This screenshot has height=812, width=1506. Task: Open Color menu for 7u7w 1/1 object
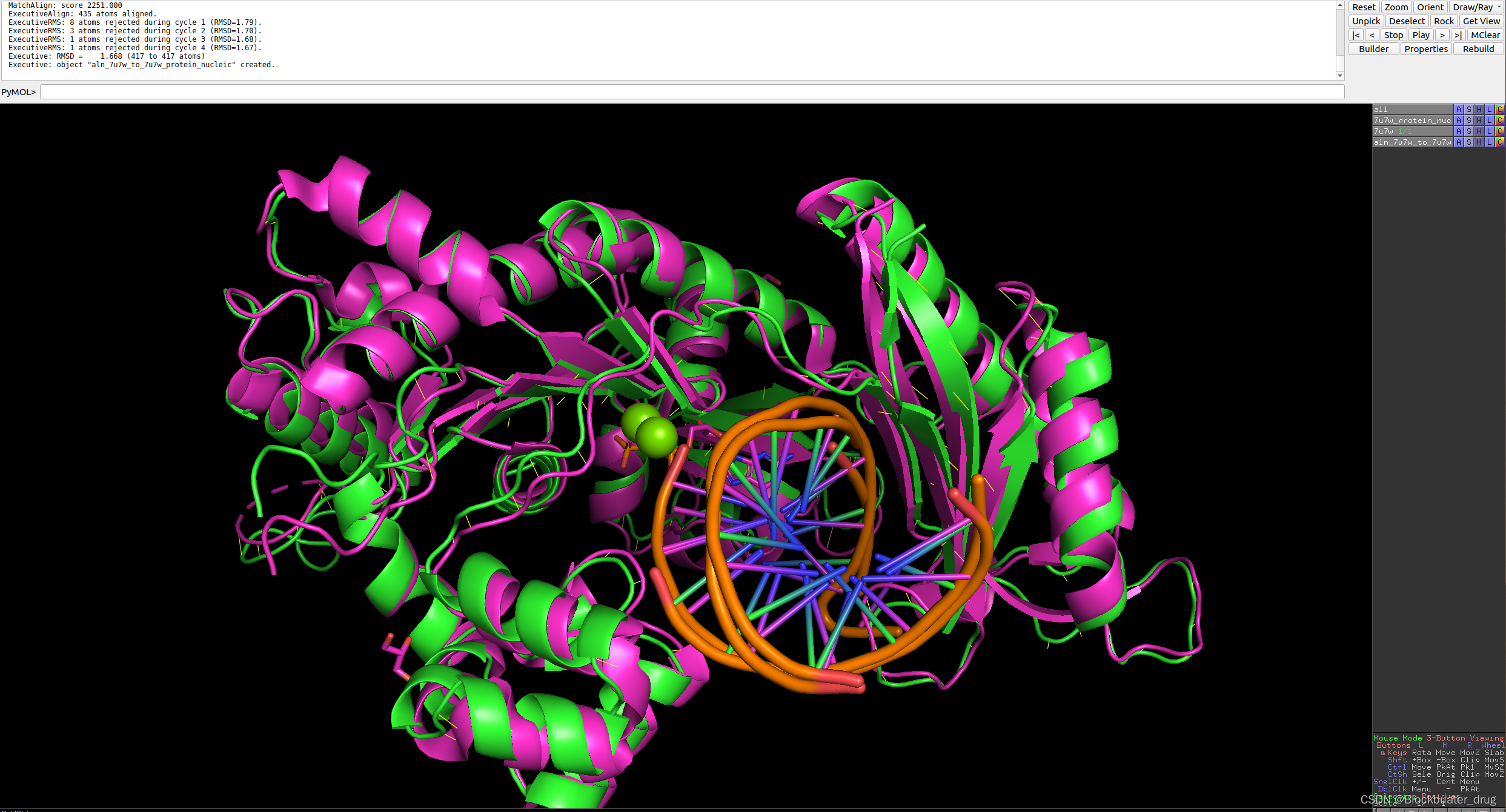coord(1500,131)
